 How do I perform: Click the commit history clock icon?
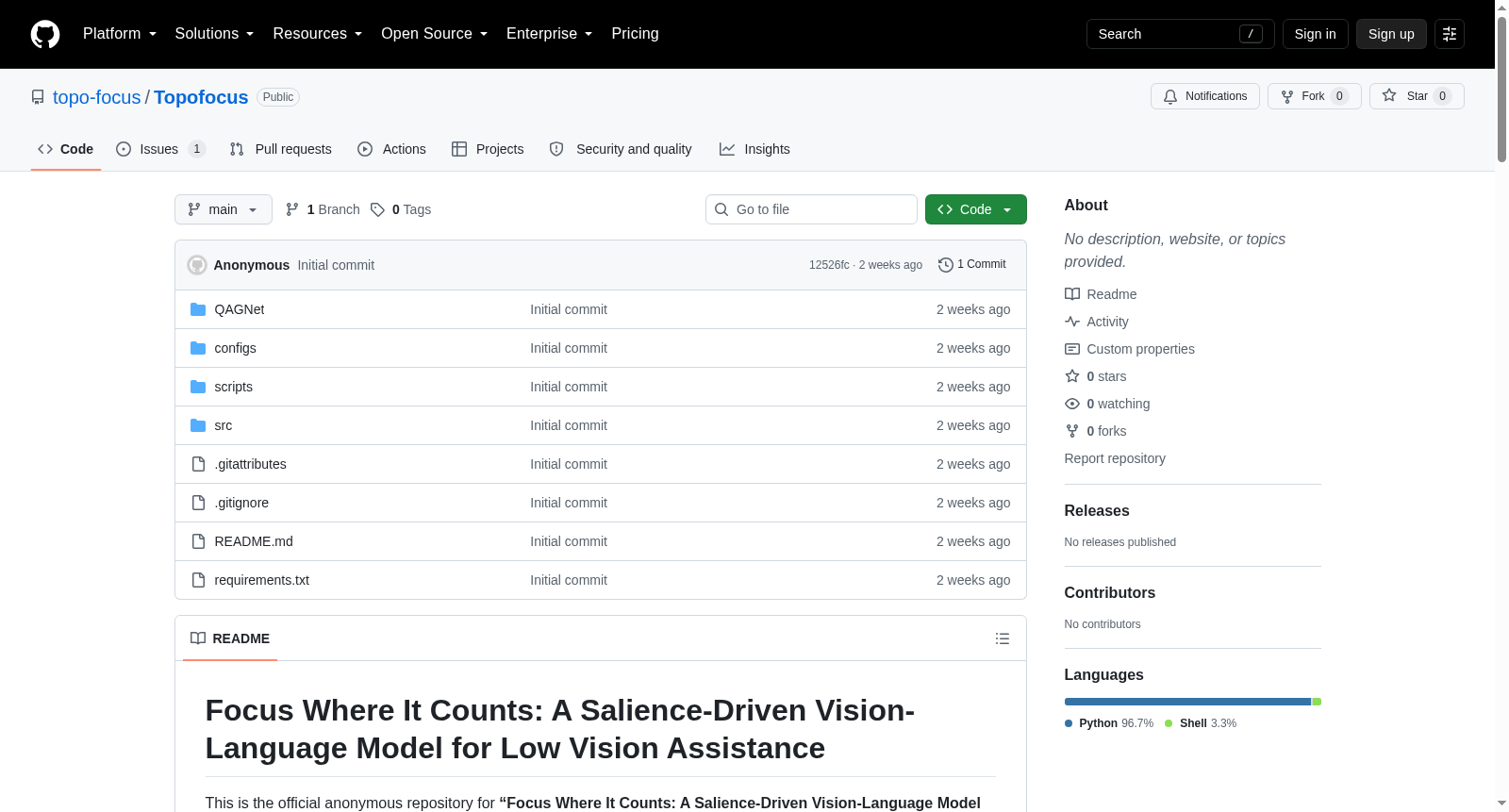point(945,265)
